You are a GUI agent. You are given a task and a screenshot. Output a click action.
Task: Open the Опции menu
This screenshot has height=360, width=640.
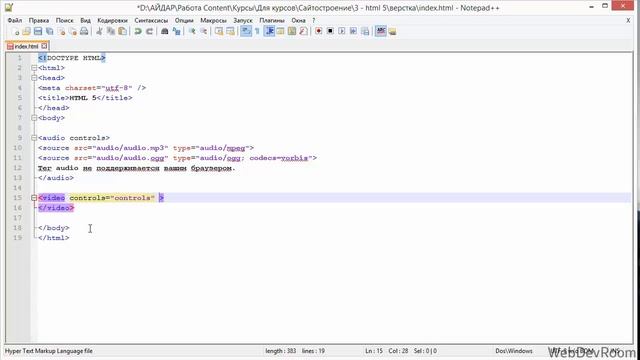184,20
